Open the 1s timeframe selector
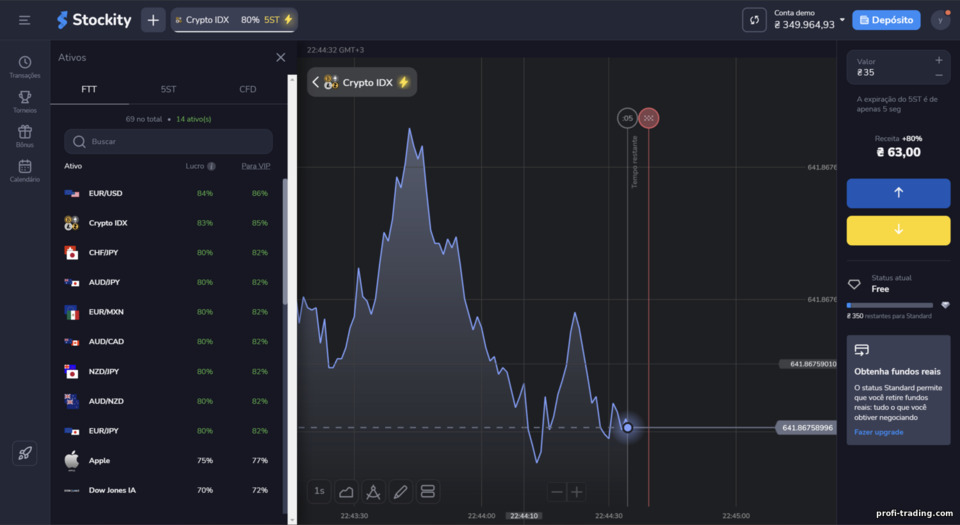This screenshot has height=525, width=960. tap(319, 491)
